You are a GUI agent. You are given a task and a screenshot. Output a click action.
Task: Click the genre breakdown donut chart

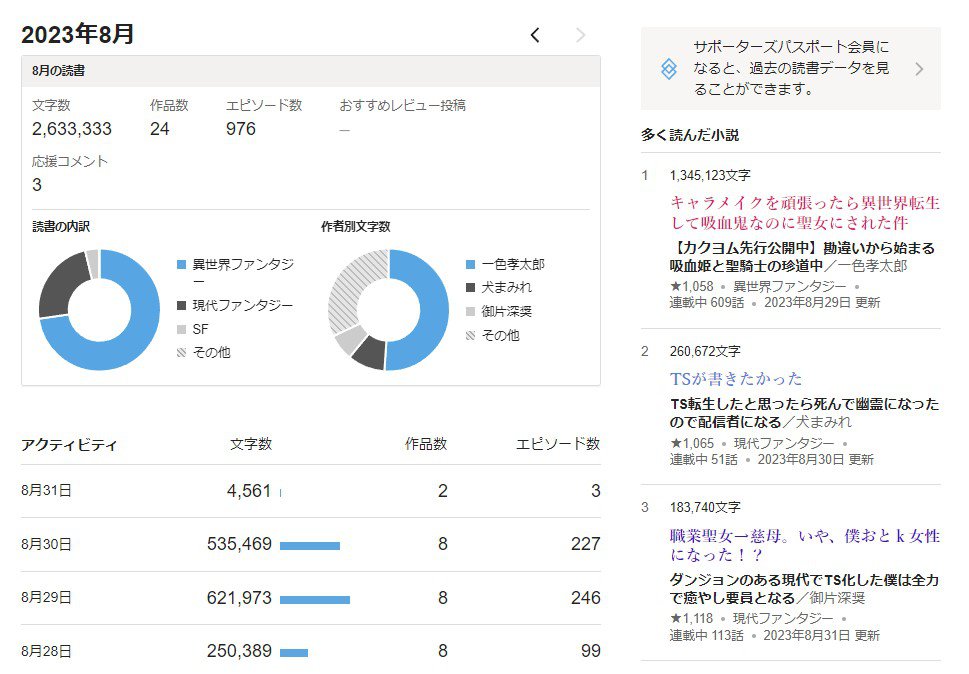[x=99, y=310]
